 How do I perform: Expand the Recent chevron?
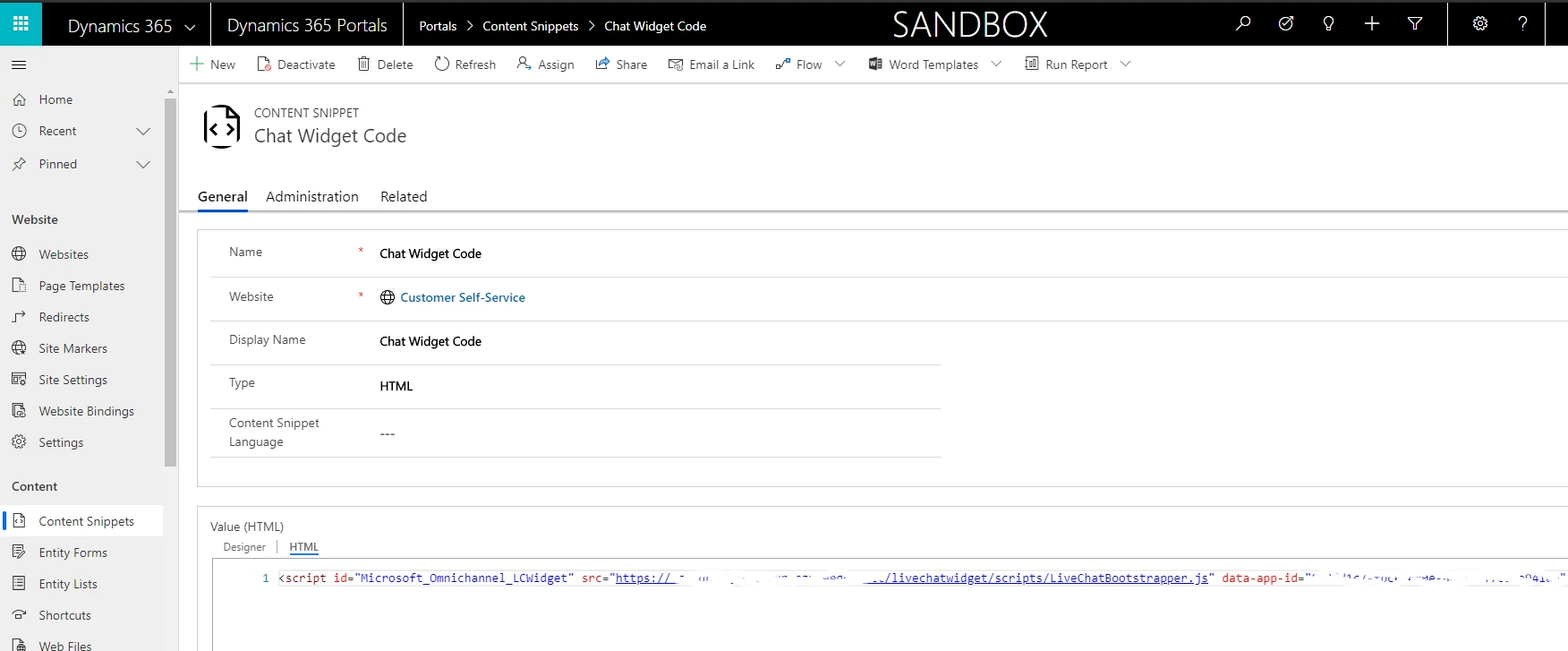tap(143, 132)
